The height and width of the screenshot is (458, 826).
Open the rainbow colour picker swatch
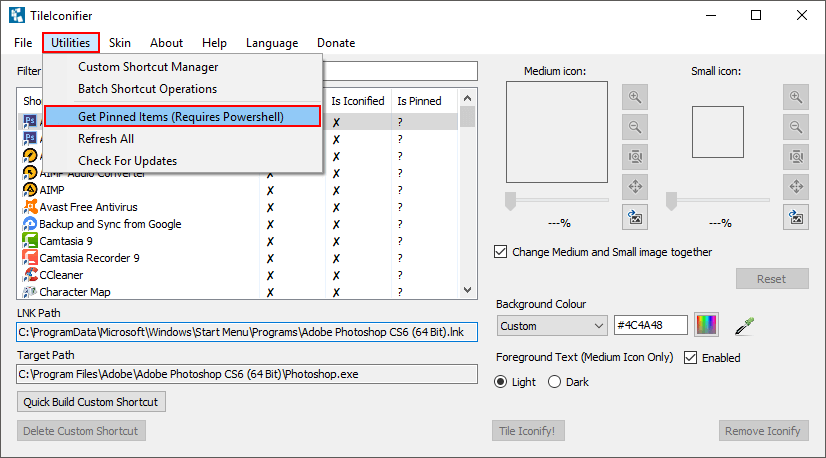(x=706, y=325)
